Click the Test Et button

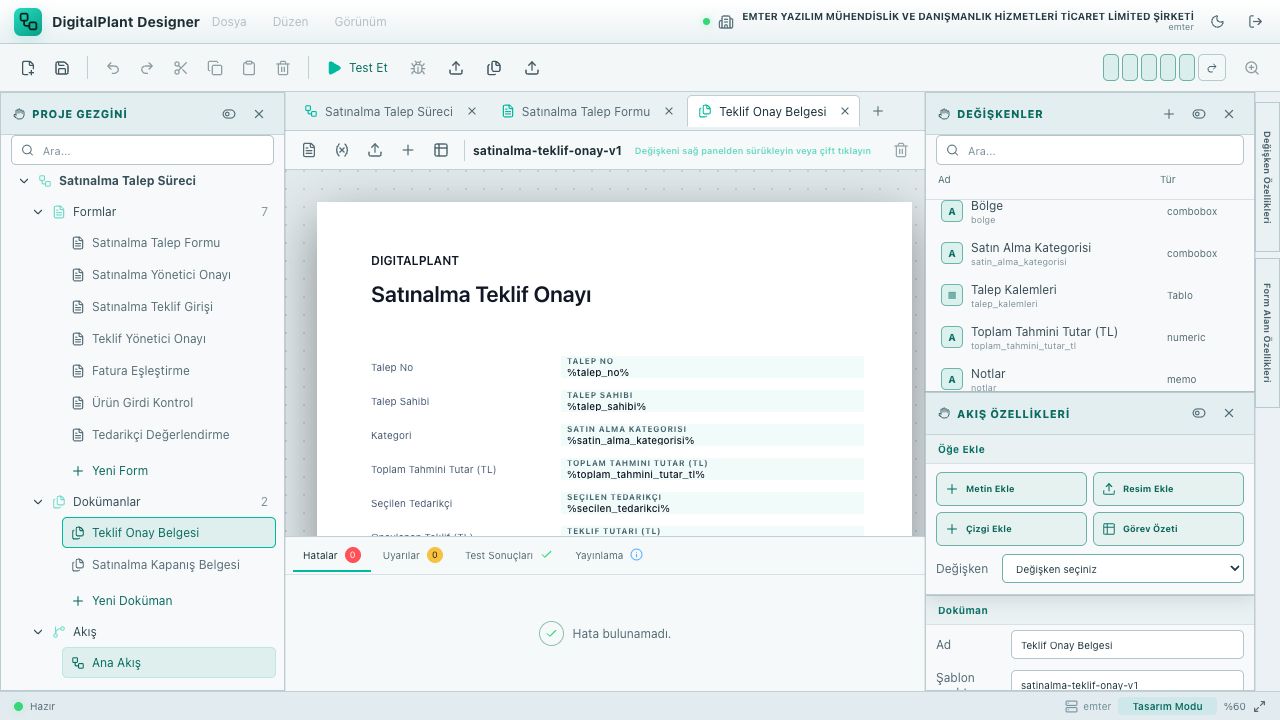click(358, 68)
